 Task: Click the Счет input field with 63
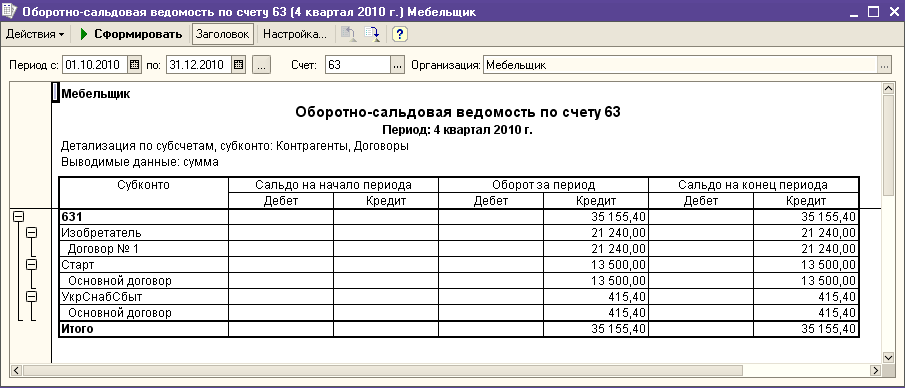pos(358,65)
